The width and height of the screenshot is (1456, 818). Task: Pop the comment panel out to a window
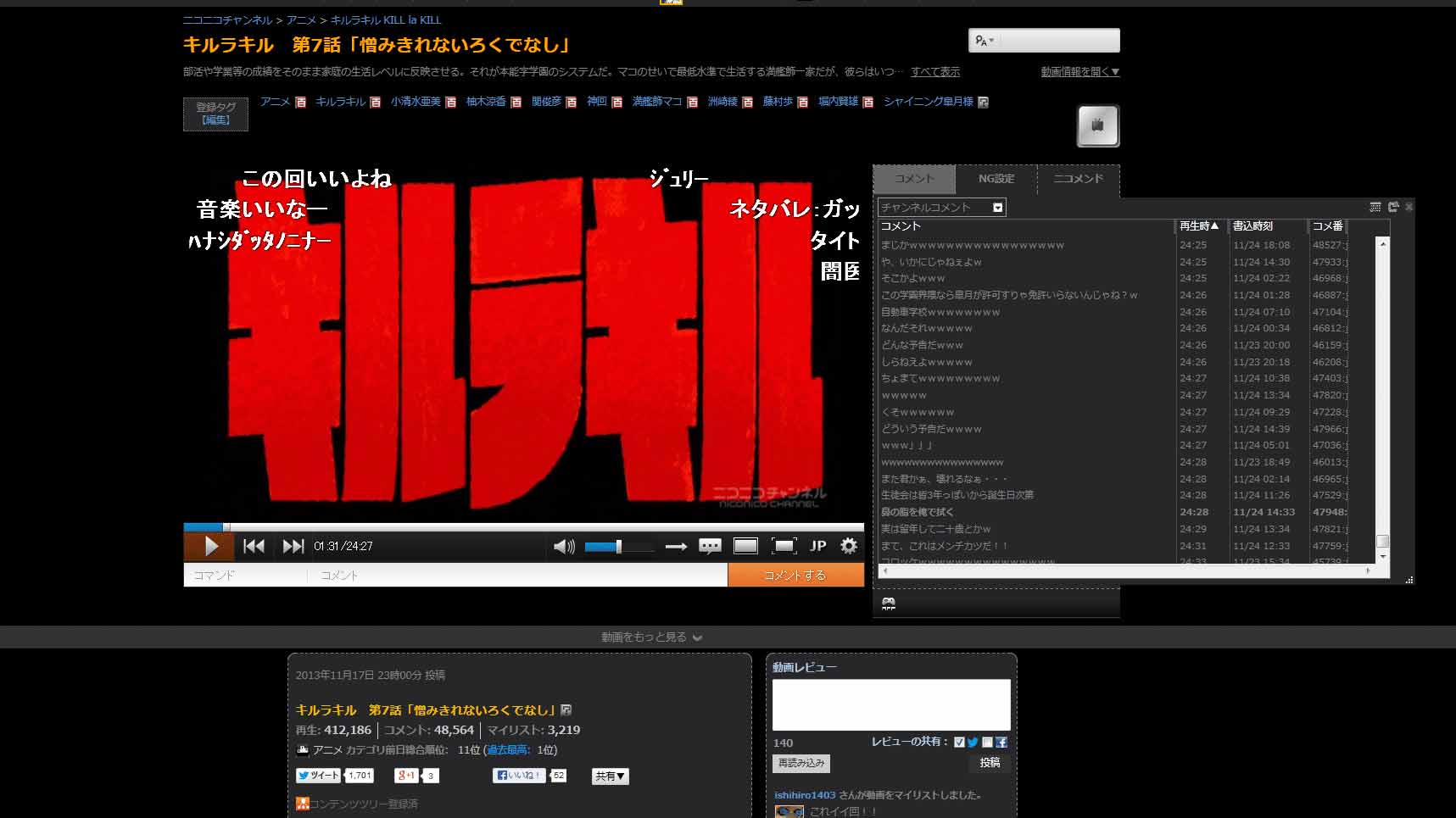click(1393, 207)
